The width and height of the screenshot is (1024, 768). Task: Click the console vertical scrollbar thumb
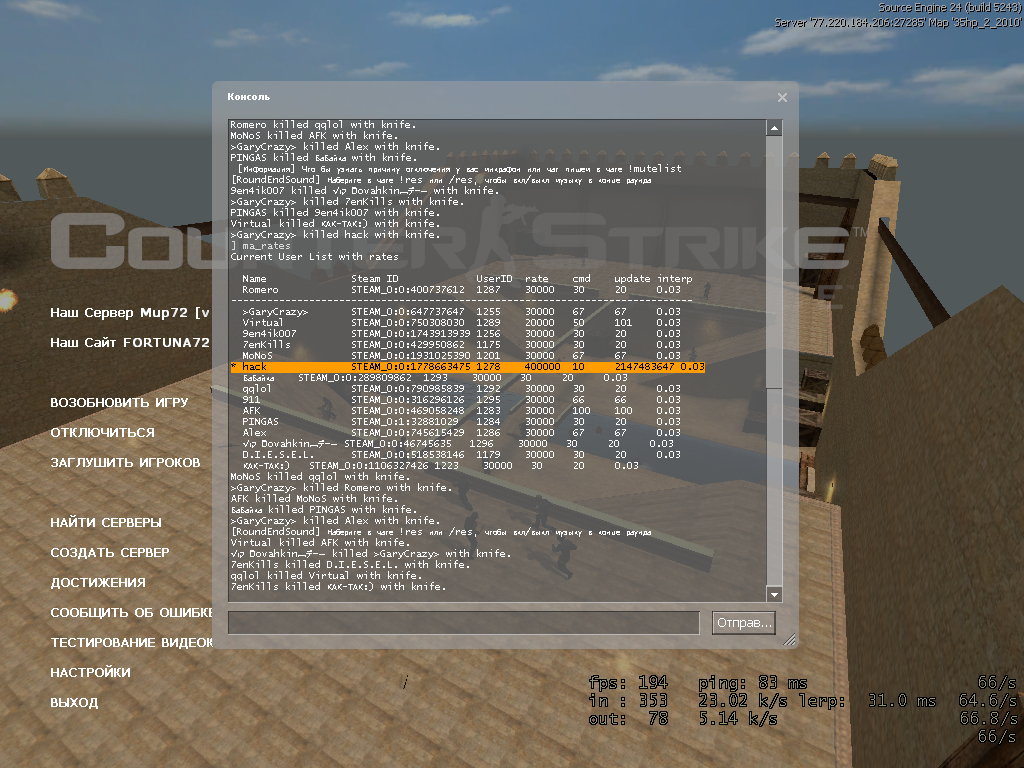point(775,263)
